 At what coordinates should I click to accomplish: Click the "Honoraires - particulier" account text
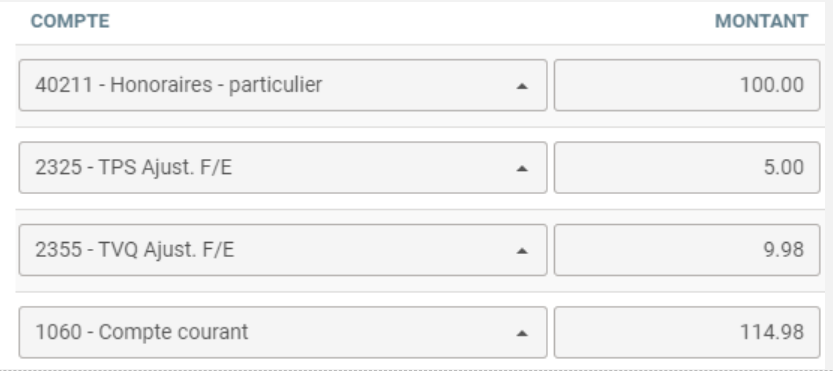coord(216,85)
